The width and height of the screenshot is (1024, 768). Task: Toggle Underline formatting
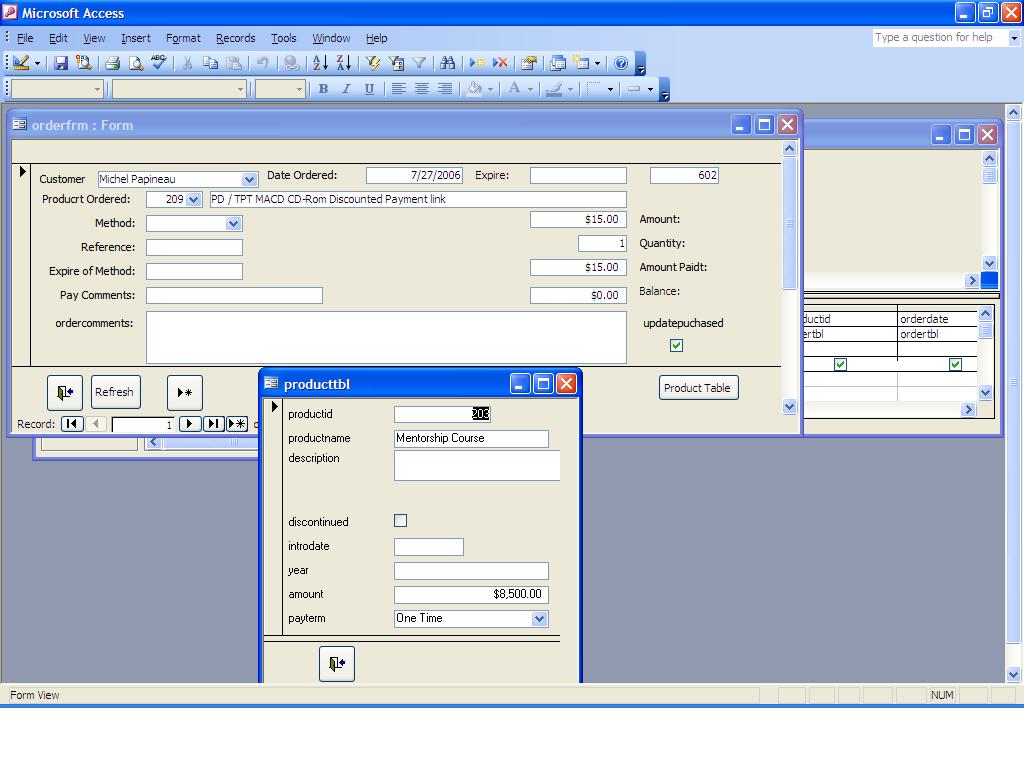(x=369, y=89)
